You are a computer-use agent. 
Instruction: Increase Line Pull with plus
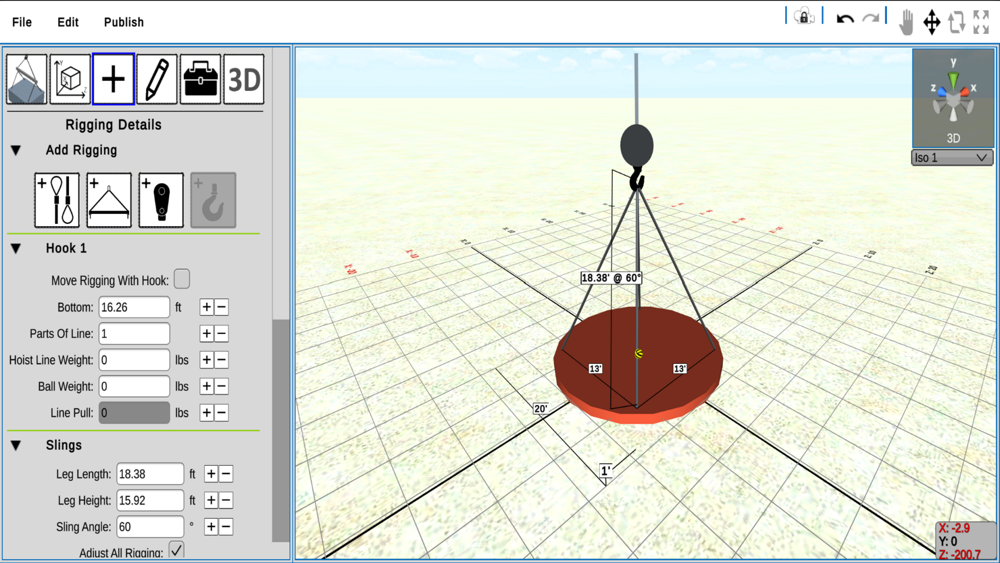click(207, 413)
